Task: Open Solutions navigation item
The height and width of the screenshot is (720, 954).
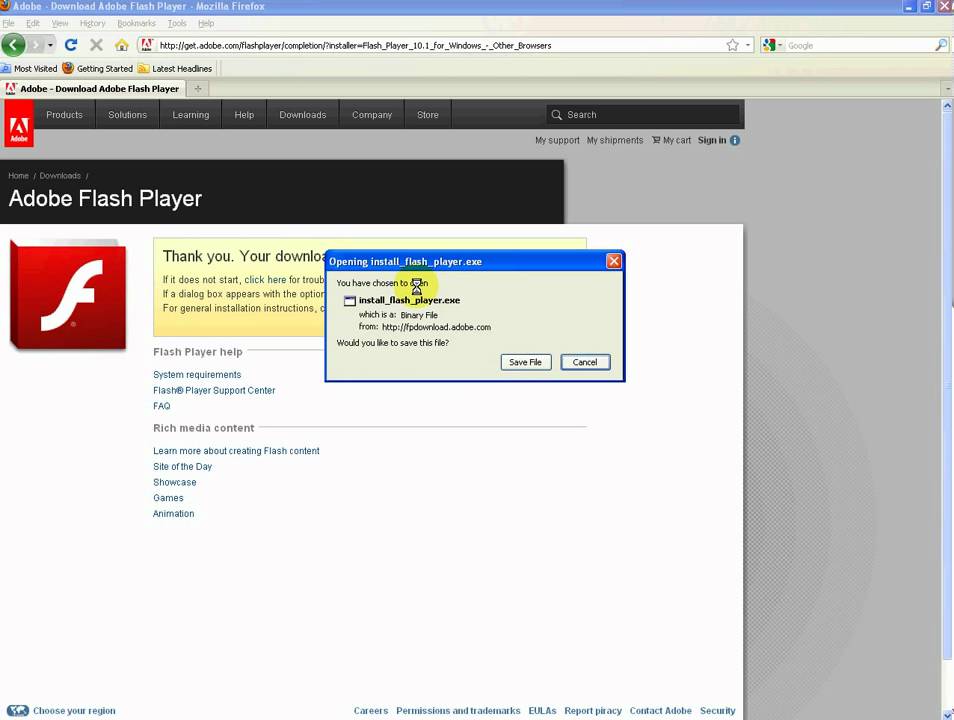Action: point(128,114)
